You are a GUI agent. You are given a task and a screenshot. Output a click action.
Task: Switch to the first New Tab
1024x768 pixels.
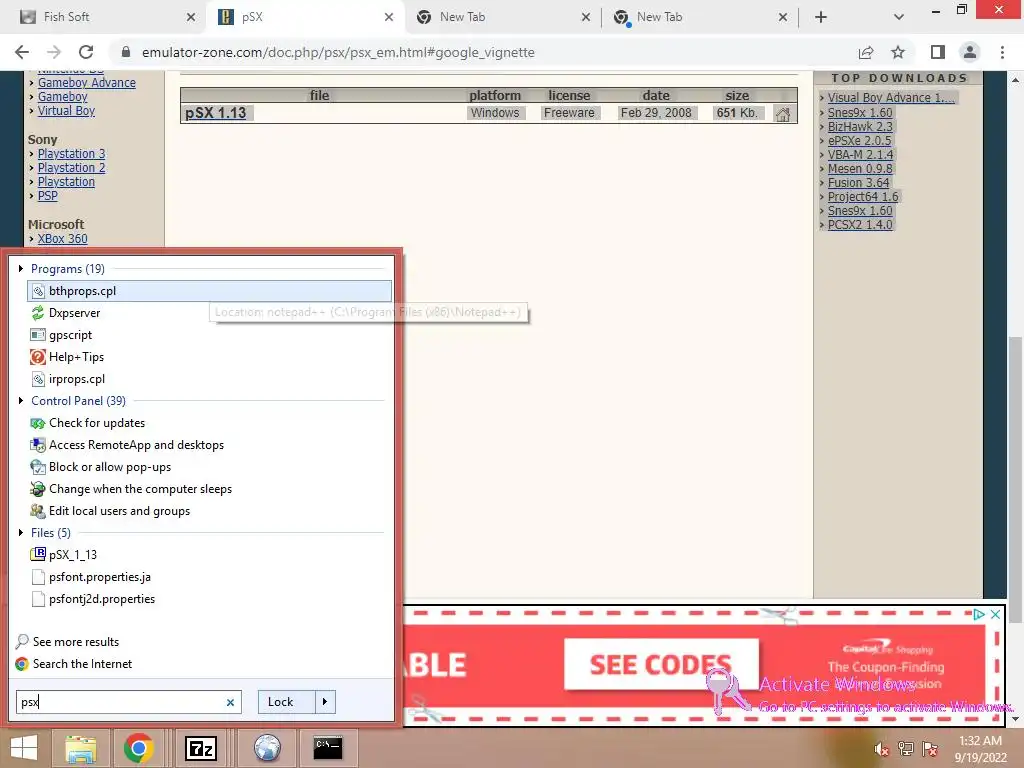503,17
